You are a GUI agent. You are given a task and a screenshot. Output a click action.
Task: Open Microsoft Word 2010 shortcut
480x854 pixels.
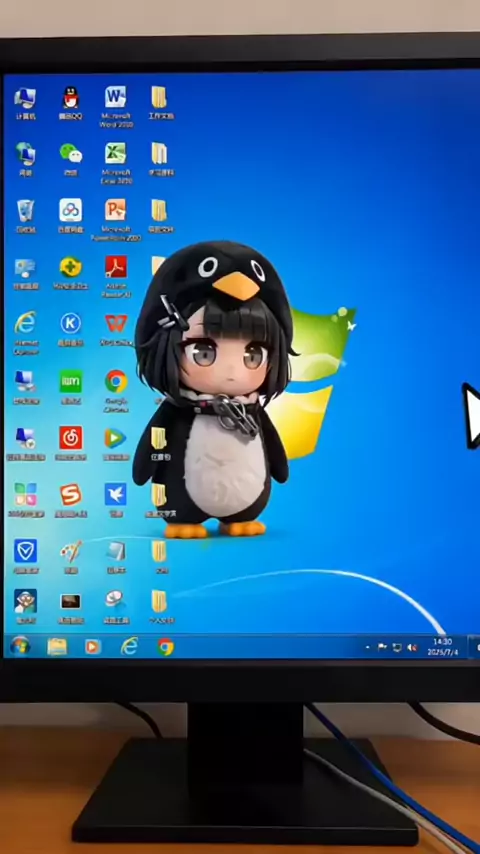coord(116,97)
